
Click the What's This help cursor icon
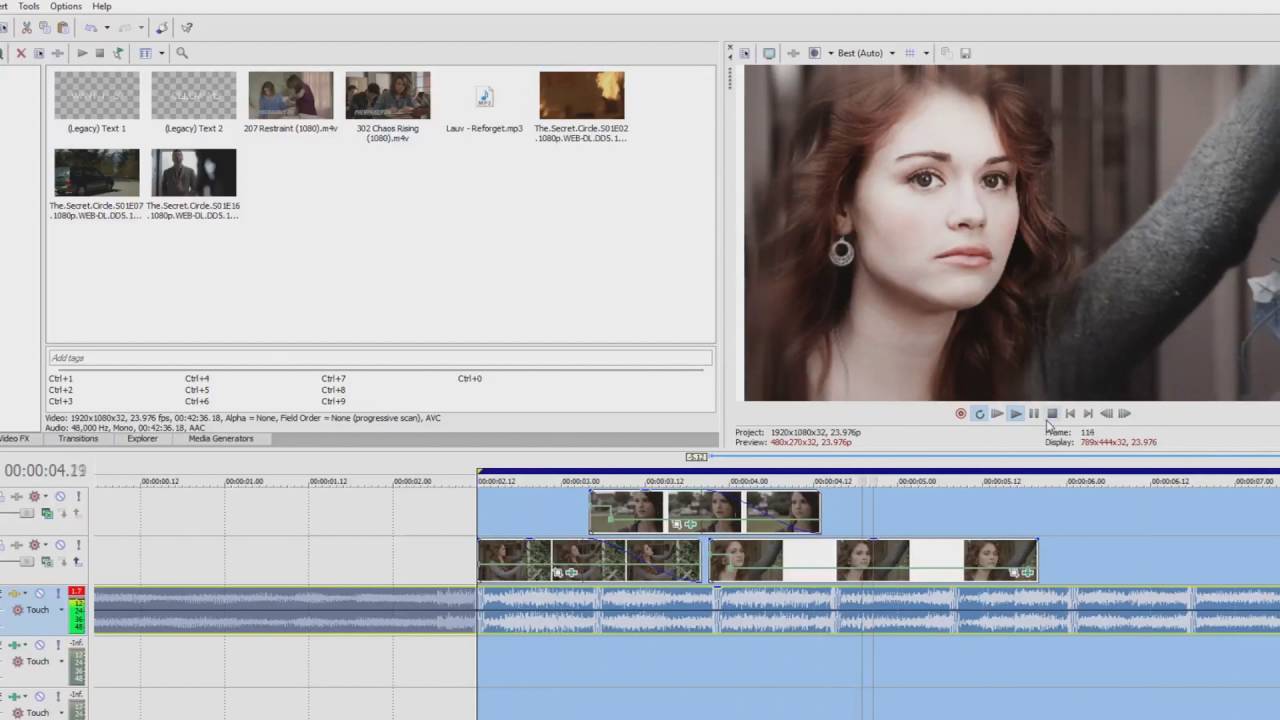tap(187, 27)
